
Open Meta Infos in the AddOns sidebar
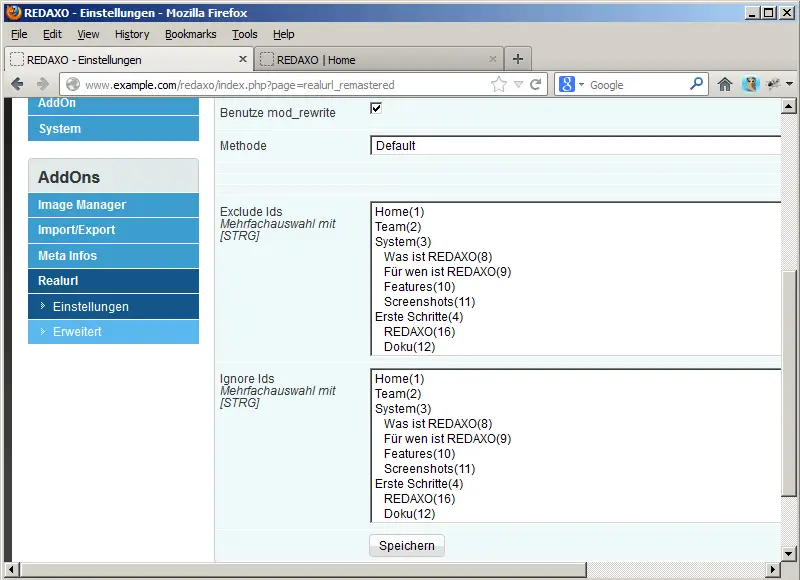tap(113, 256)
